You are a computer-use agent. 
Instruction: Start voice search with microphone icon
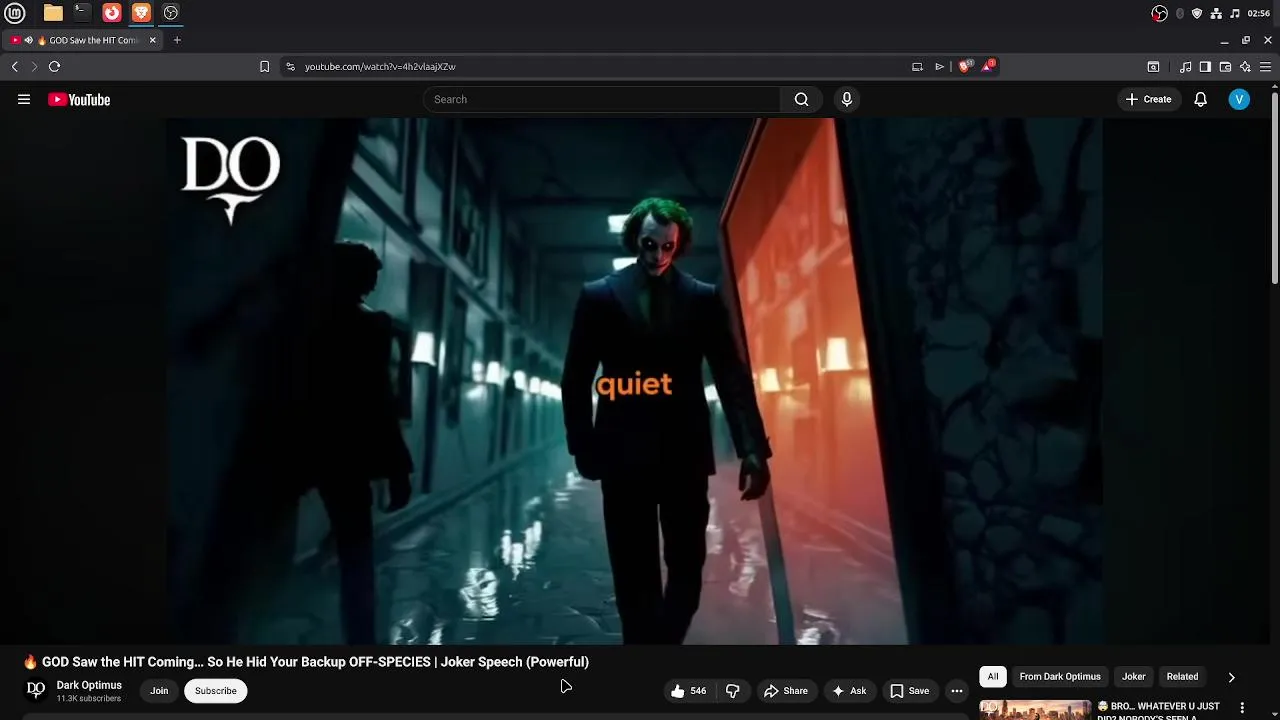847,99
